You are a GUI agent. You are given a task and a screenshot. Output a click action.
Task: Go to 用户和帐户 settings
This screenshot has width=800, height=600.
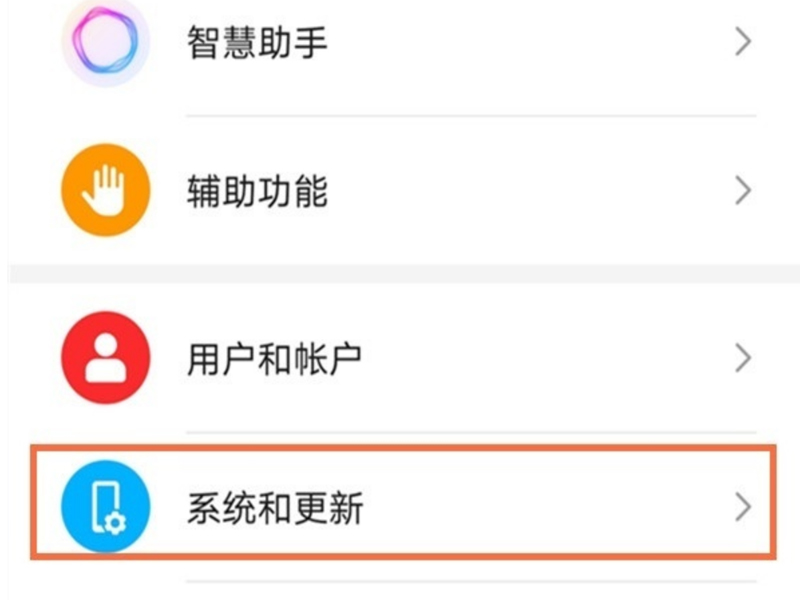400,357
